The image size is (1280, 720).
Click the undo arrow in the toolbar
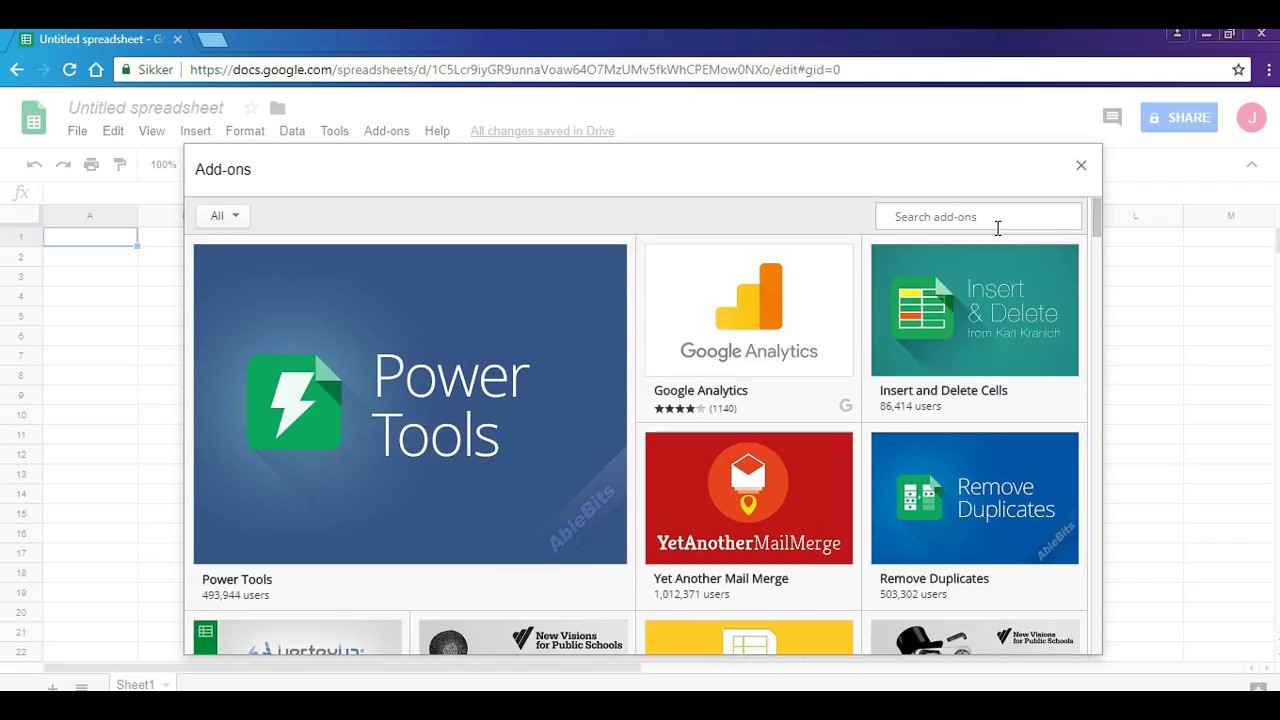pos(35,164)
